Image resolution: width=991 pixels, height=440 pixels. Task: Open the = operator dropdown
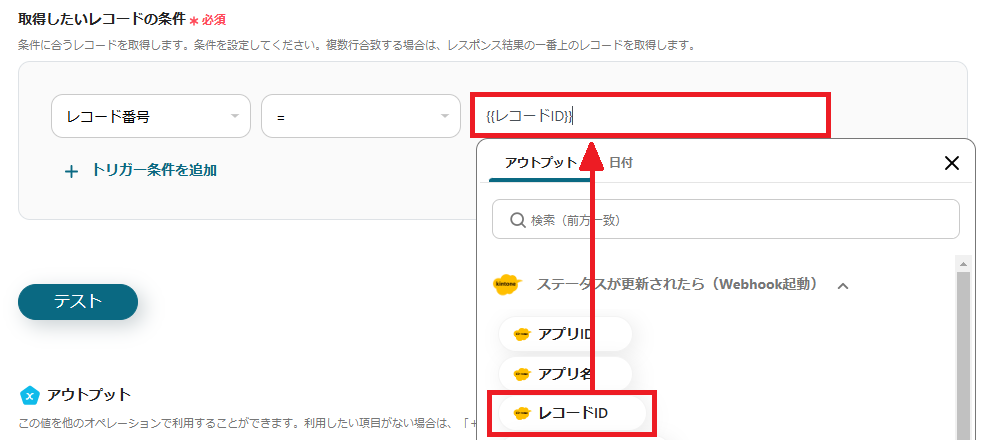click(360, 116)
